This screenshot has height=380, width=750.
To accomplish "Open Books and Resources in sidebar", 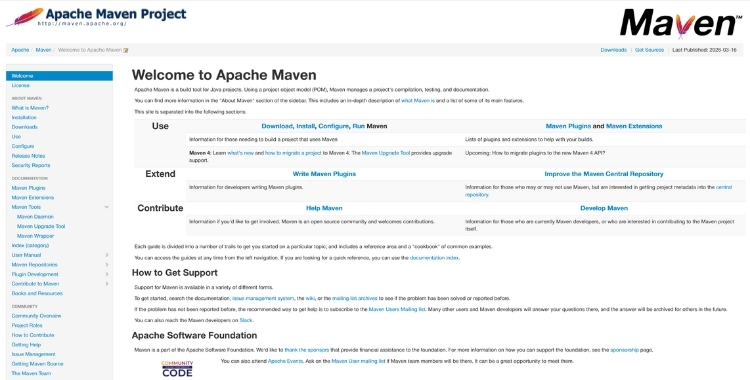I will (37, 293).
